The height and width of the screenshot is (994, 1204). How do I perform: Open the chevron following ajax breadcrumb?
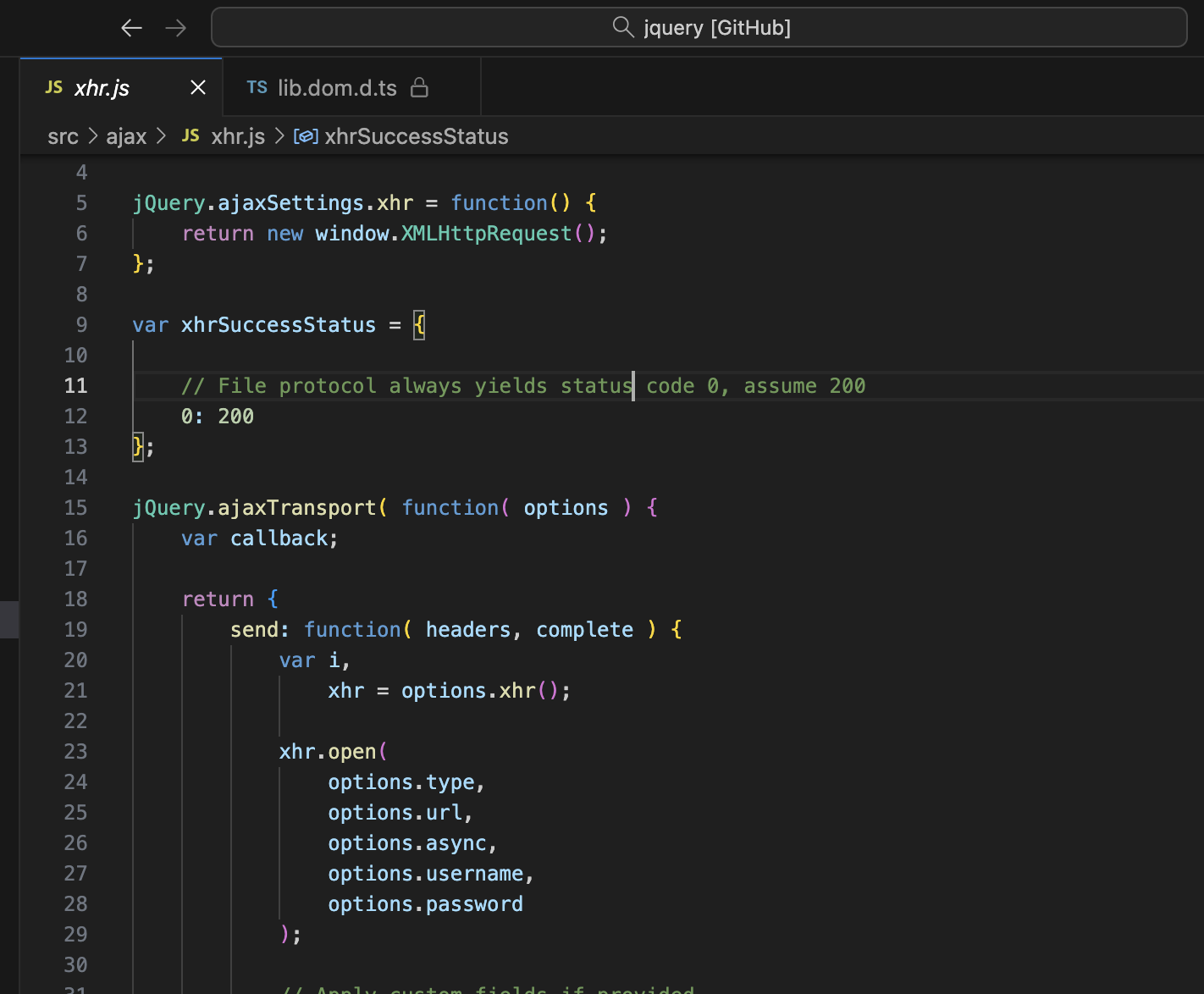(161, 135)
